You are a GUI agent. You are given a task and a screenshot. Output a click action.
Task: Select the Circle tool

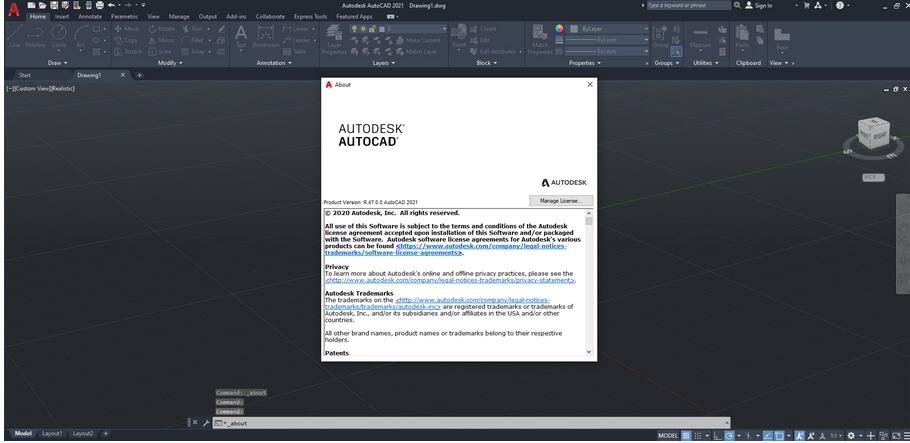coord(59,37)
